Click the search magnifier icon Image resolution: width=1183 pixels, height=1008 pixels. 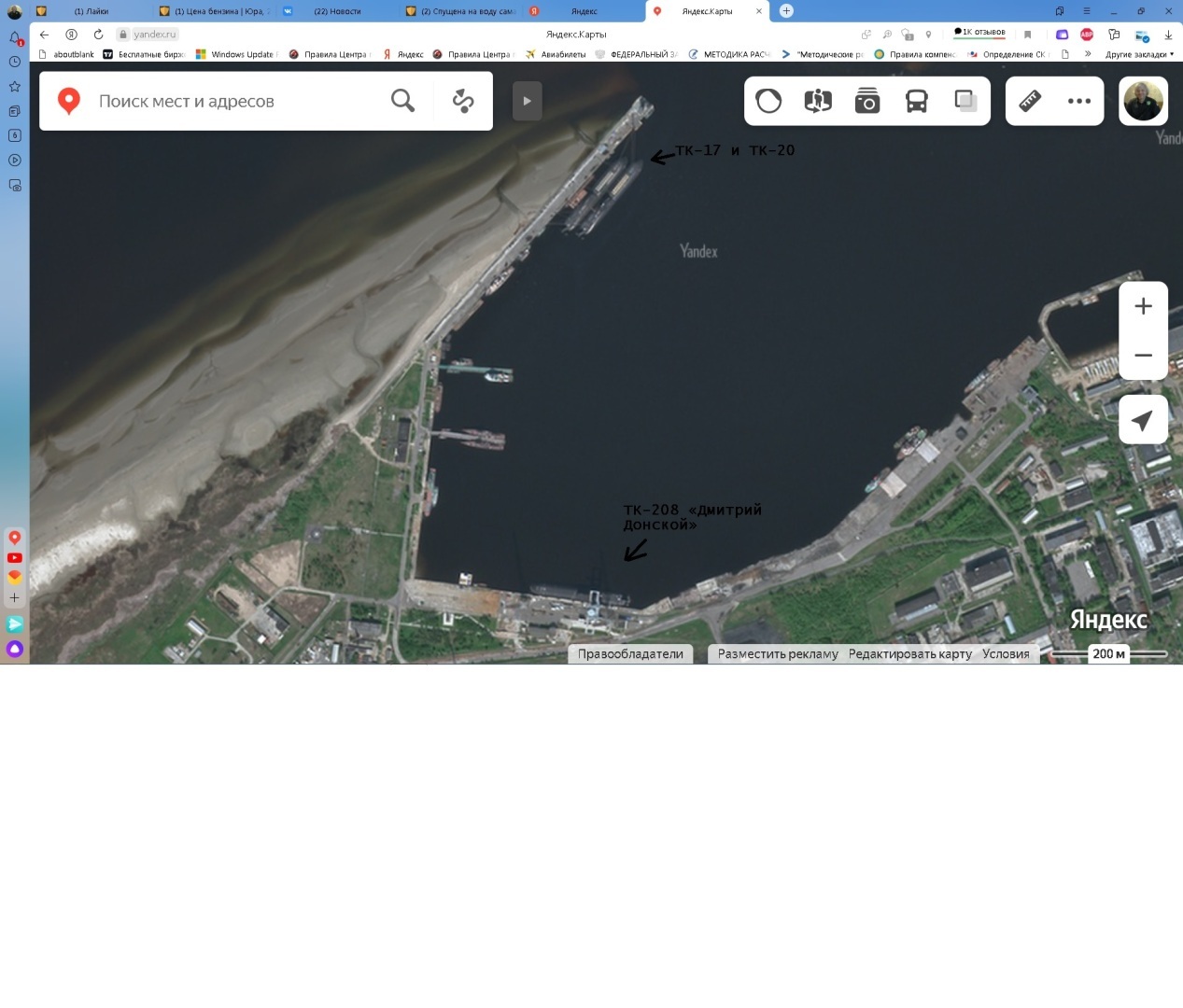(402, 101)
